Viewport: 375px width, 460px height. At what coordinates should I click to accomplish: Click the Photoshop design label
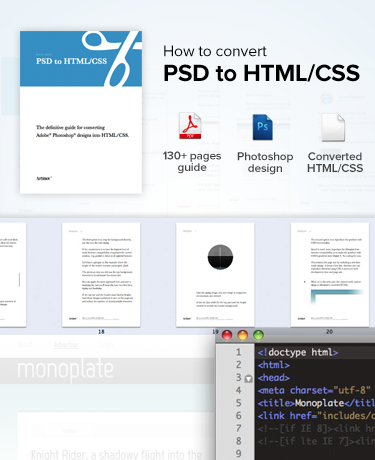(x=265, y=162)
